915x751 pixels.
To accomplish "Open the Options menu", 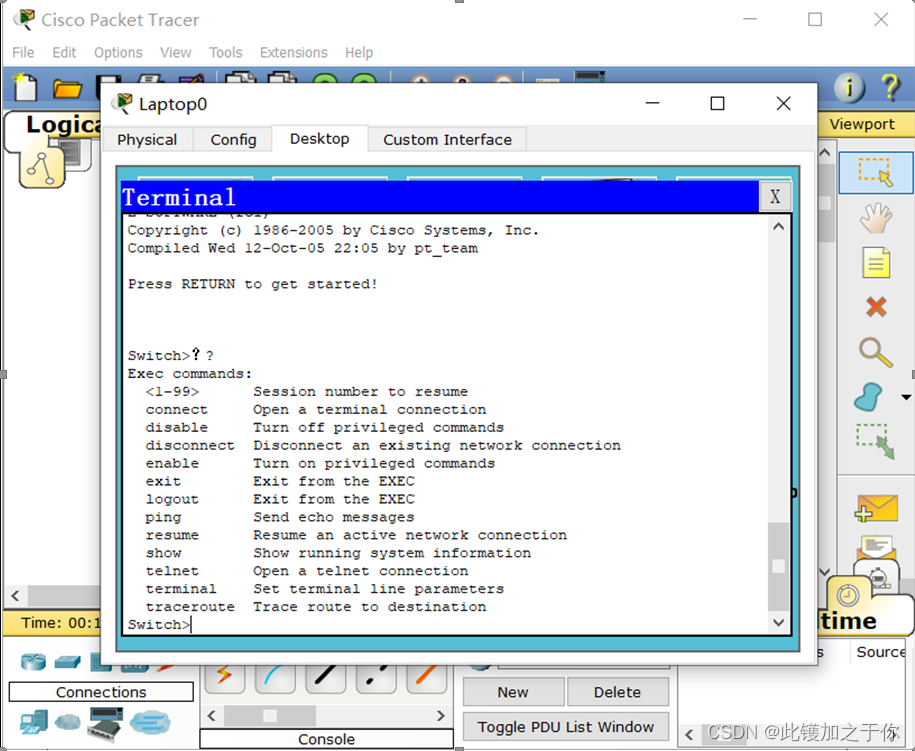I will click(118, 53).
